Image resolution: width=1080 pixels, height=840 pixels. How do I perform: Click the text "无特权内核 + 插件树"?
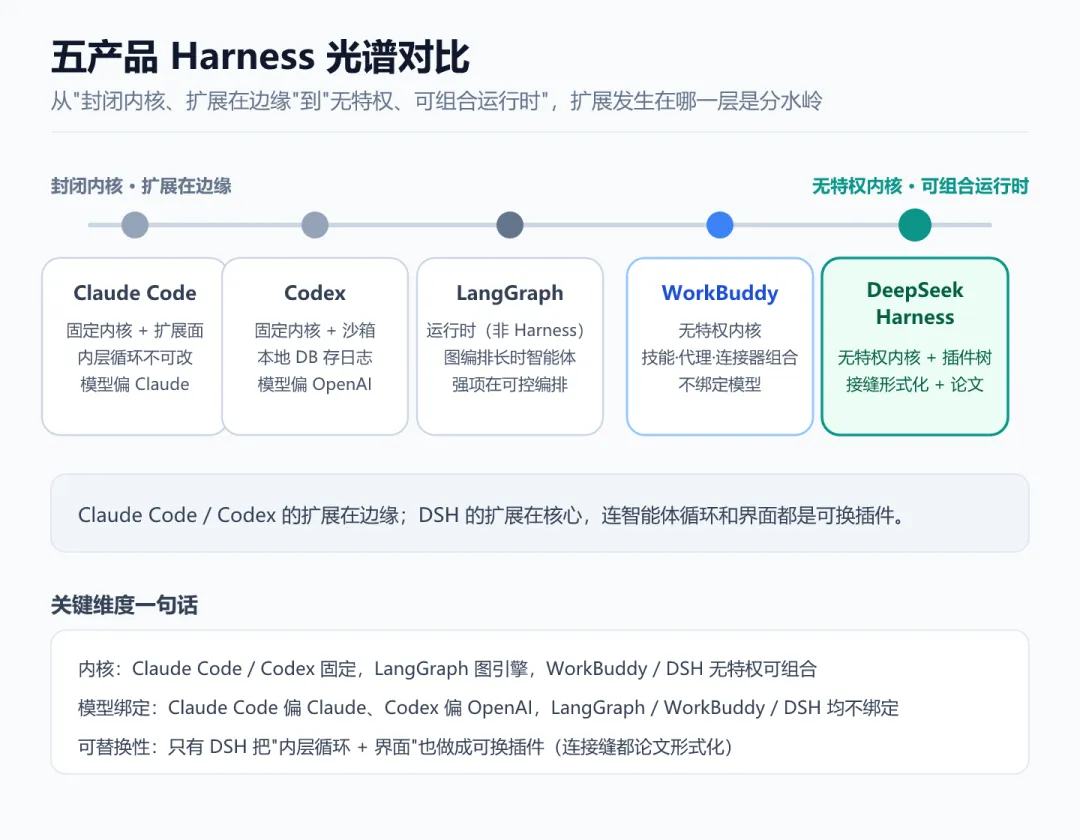click(915, 357)
